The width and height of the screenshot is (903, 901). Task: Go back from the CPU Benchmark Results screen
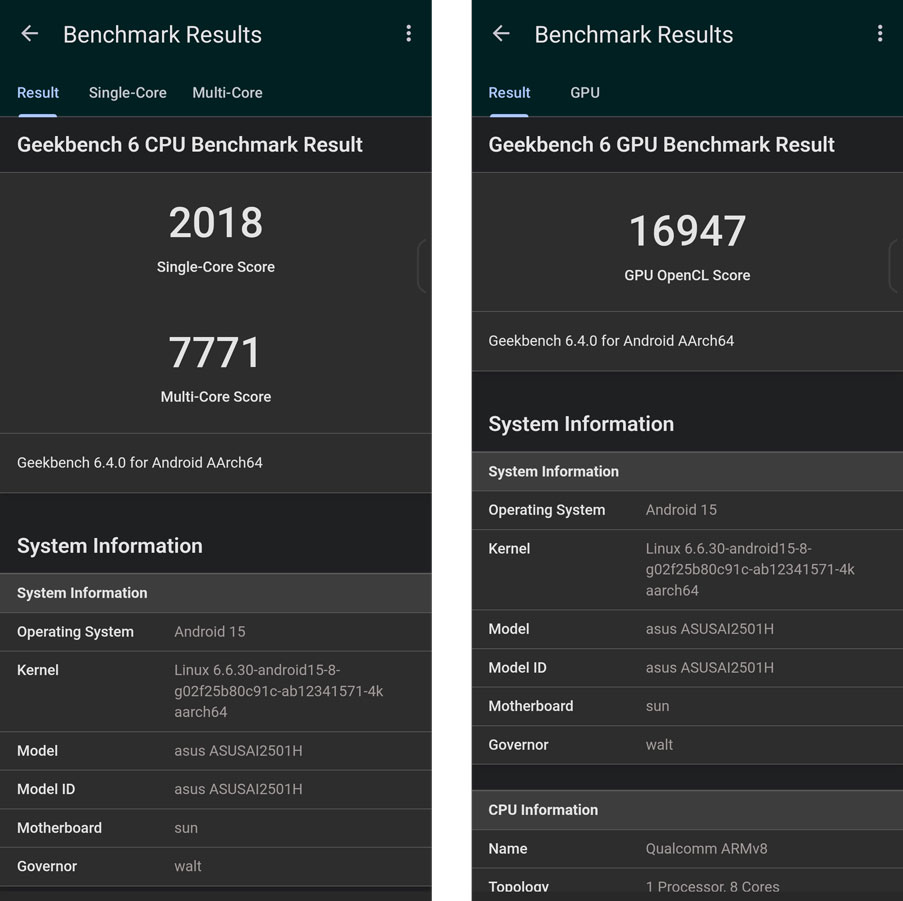(x=29, y=34)
